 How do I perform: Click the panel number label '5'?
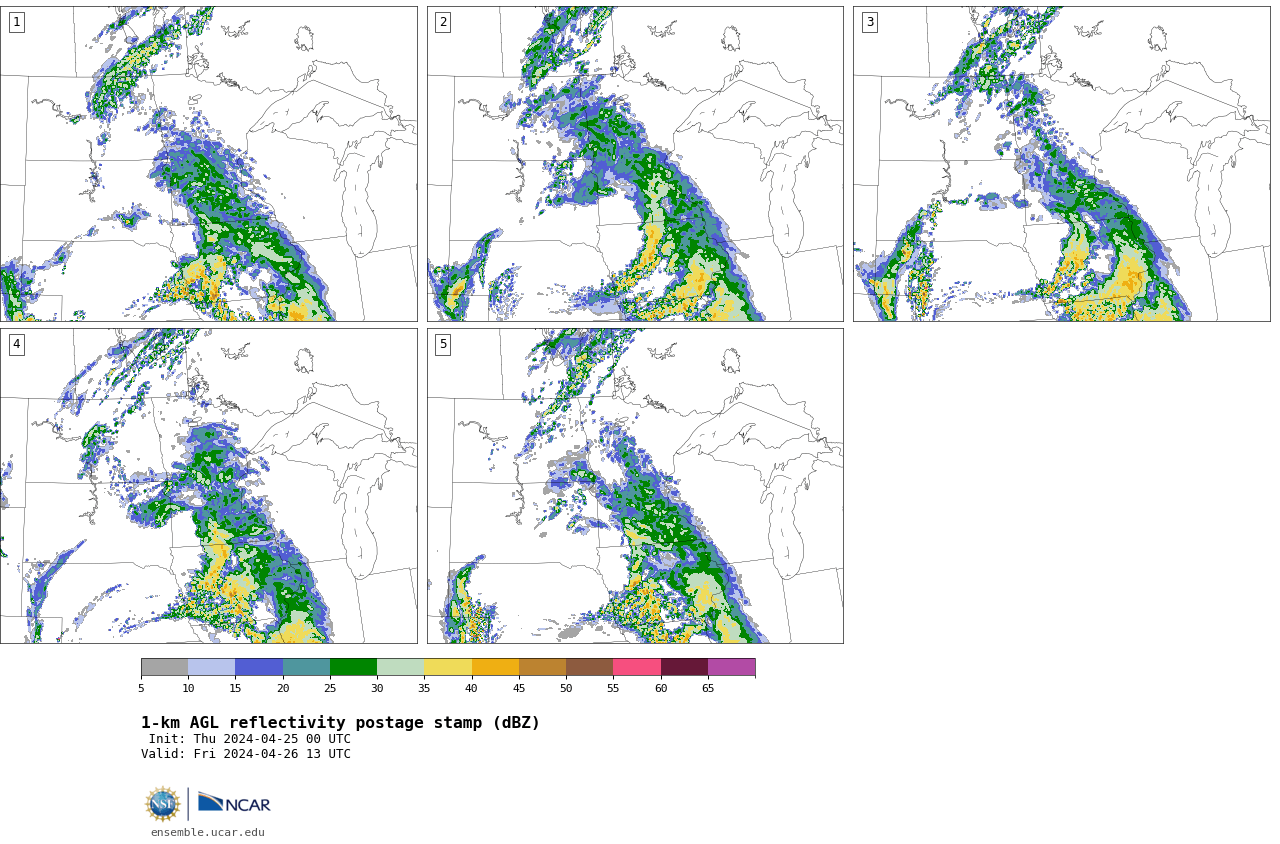[443, 344]
